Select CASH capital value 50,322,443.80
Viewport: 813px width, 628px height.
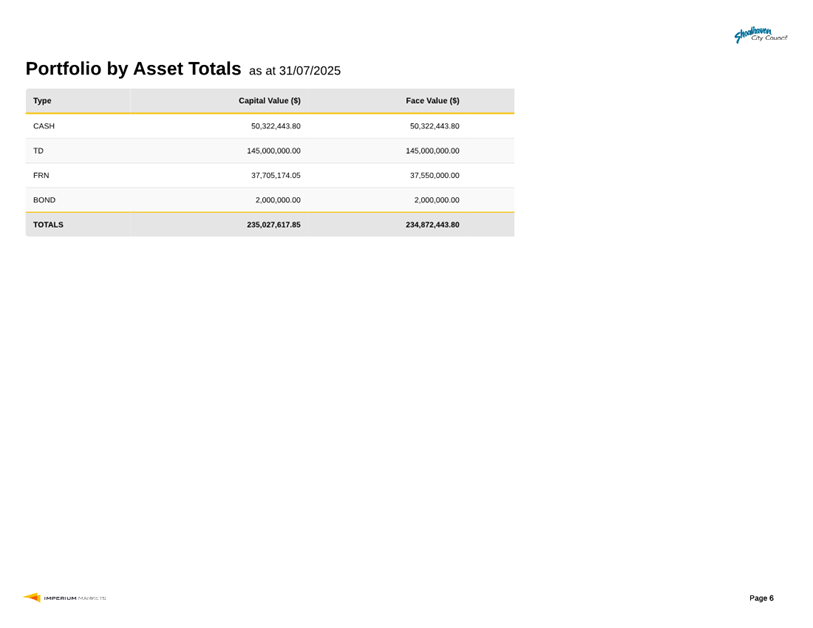point(275,126)
